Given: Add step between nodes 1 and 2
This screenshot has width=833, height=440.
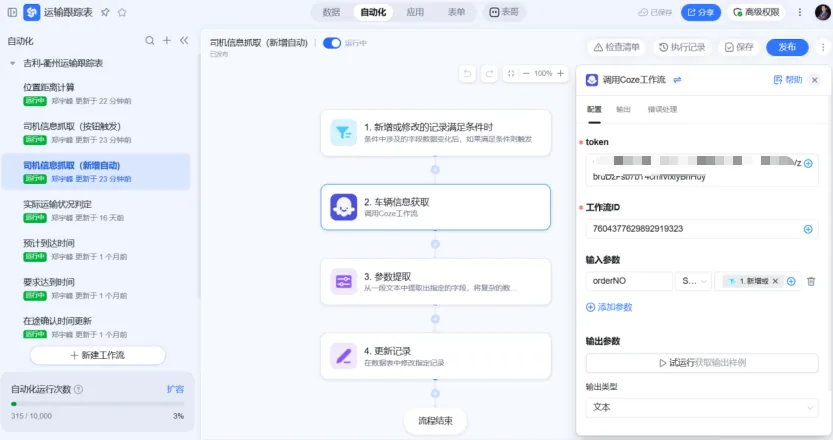Looking at the screenshot, I should tap(435, 170).
